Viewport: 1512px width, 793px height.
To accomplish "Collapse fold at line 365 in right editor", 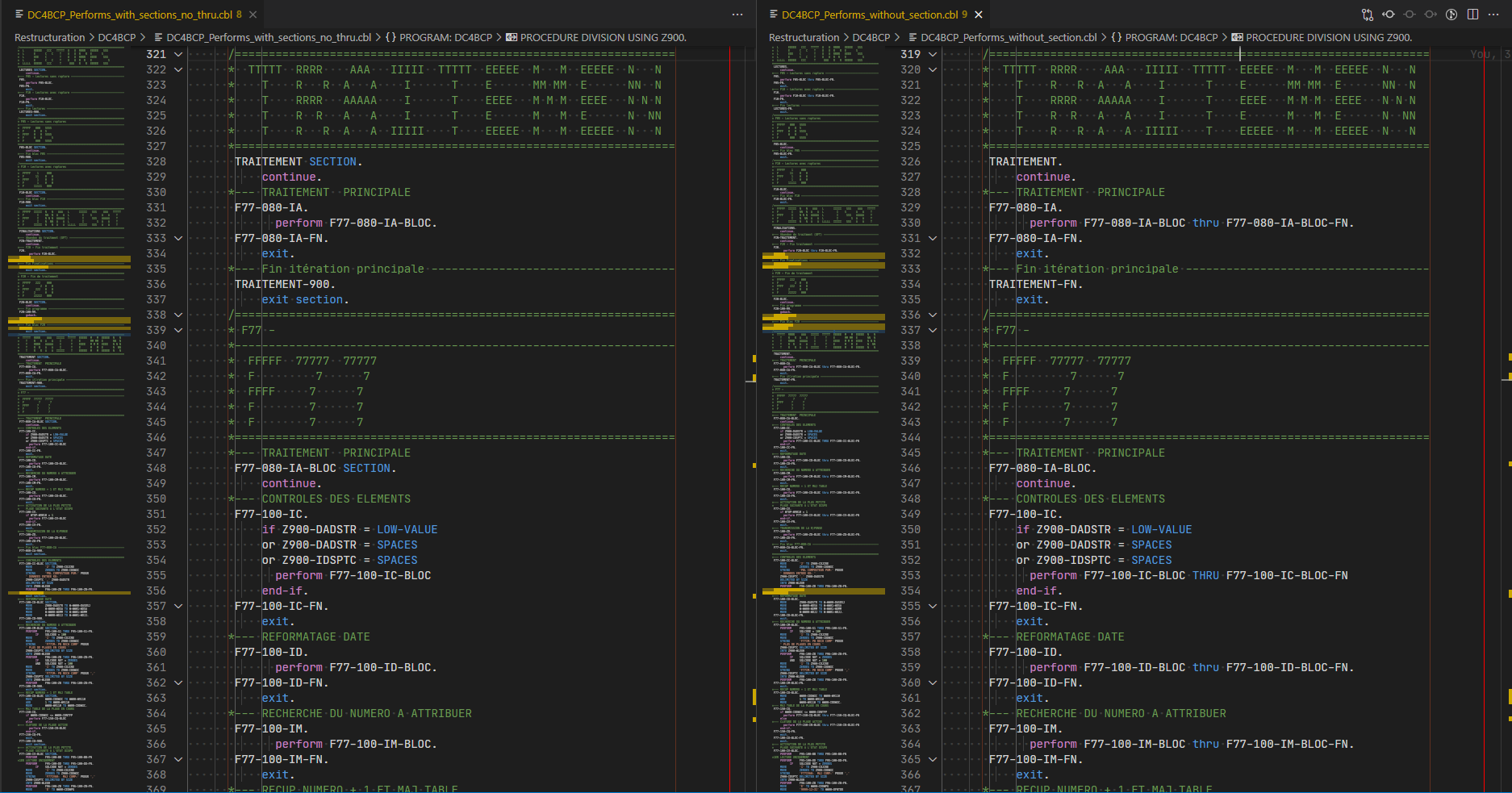I will [x=933, y=759].
